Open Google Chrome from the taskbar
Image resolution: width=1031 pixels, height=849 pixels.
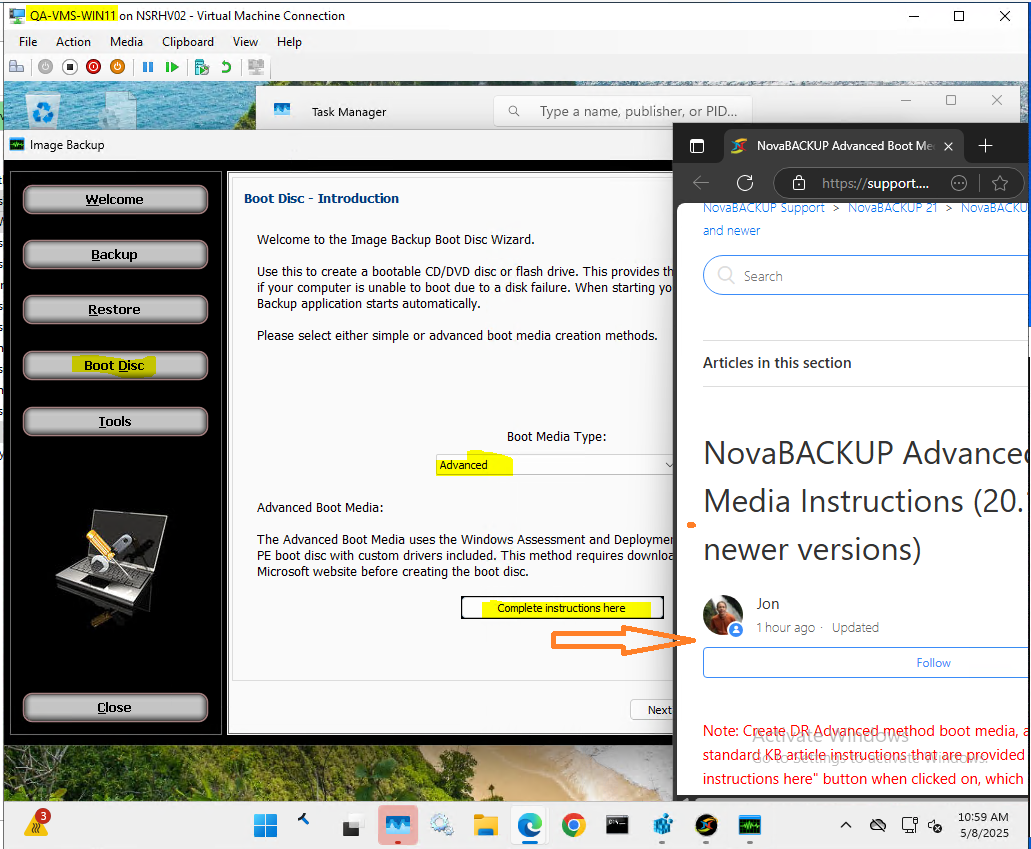(x=573, y=825)
